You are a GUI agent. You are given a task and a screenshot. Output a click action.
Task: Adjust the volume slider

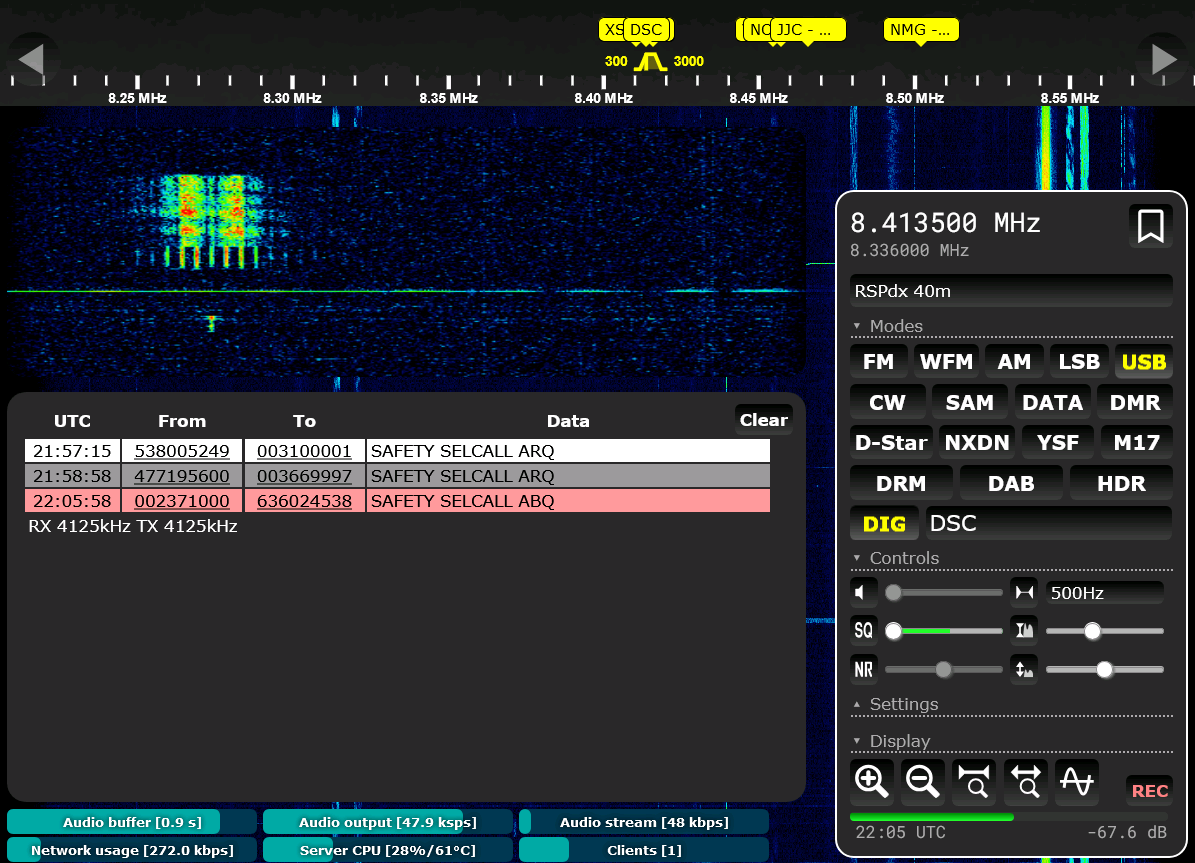click(x=943, y=593)
